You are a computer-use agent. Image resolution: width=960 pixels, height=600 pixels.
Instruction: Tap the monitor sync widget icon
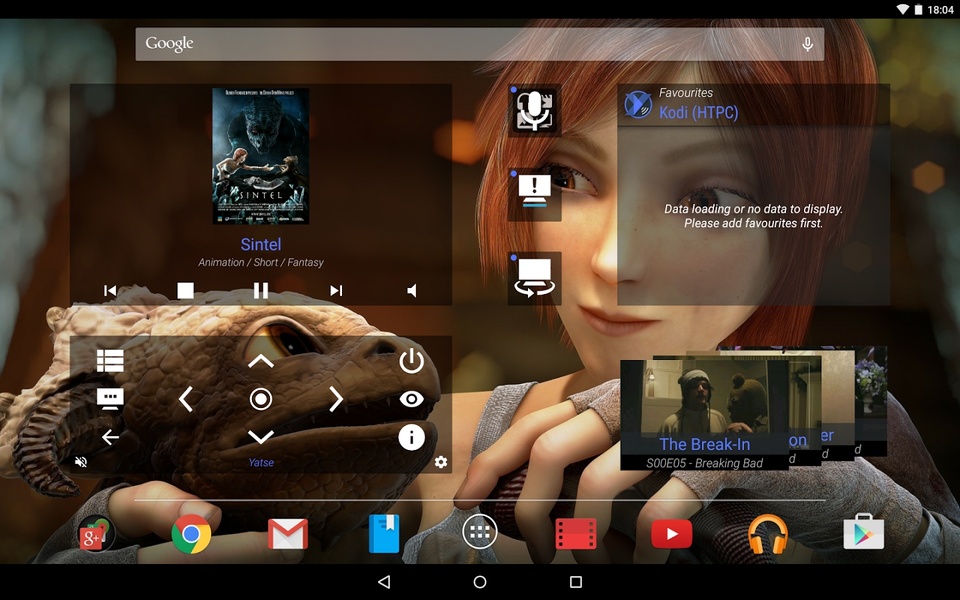pos(534,277)
